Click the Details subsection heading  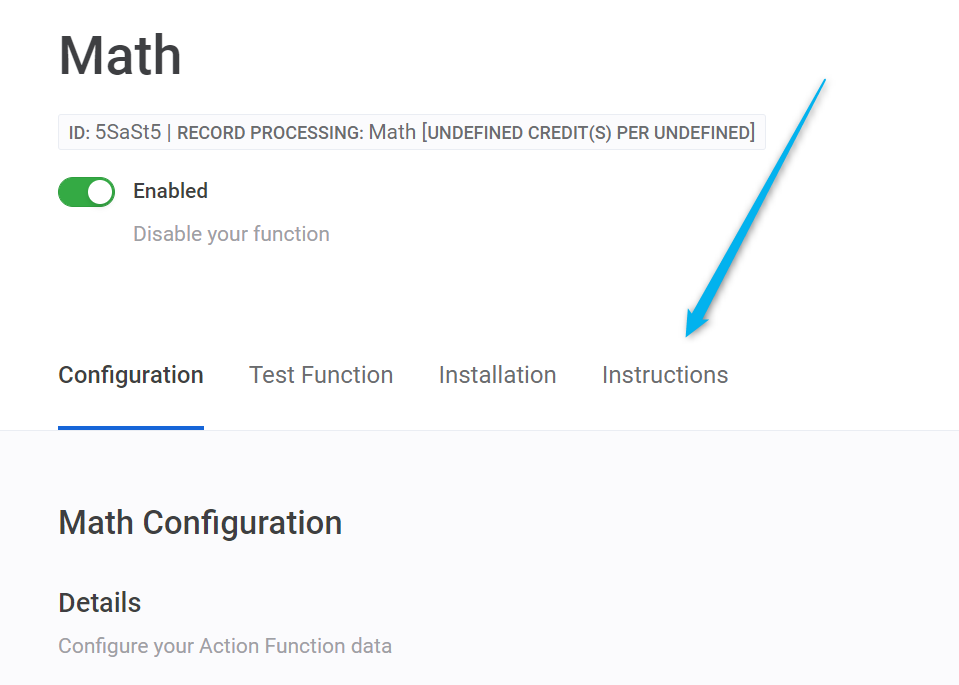[x=100, y=603]
